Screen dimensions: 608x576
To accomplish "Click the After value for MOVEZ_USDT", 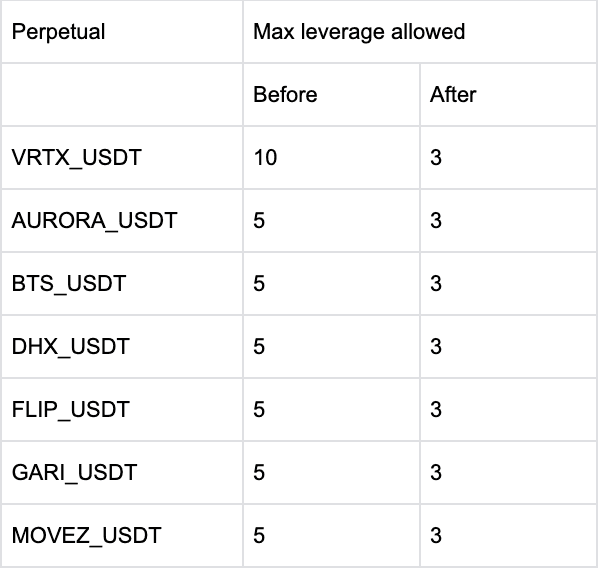I will tap(436, 536).
